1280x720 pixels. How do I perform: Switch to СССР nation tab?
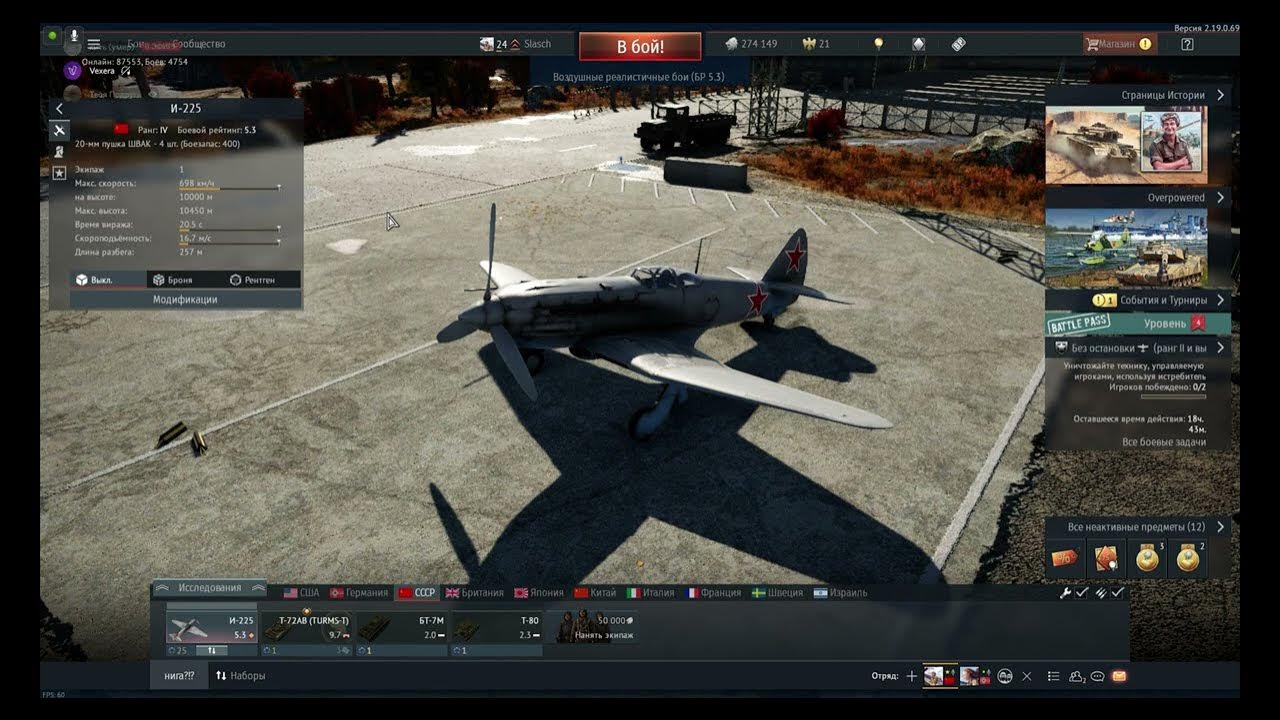[x=417, y=593]
